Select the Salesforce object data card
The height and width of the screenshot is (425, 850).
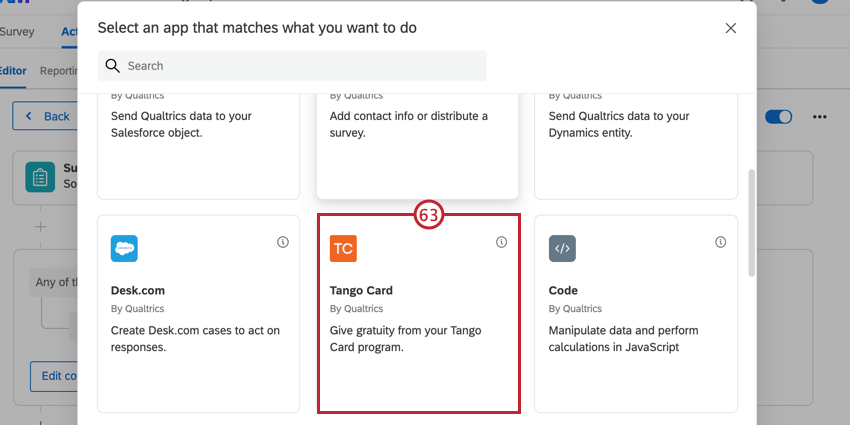click(198, 140)
